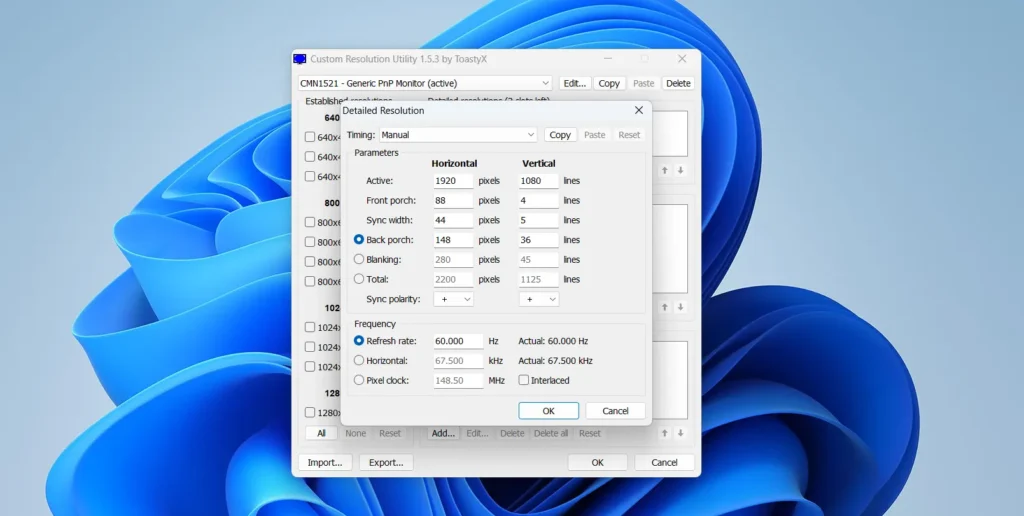Click horizontal Blanking field showing 280
Image resolution: width=1024 pixels, height=516 pixels.
453,259
